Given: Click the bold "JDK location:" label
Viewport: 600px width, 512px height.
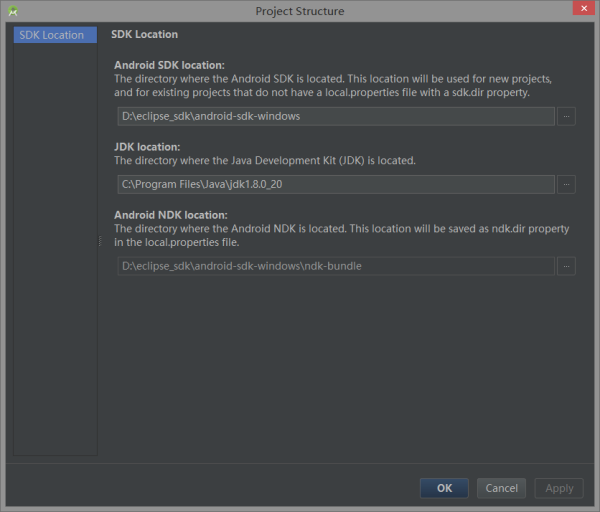Looking at the screenshot, I should coord(150,147).
